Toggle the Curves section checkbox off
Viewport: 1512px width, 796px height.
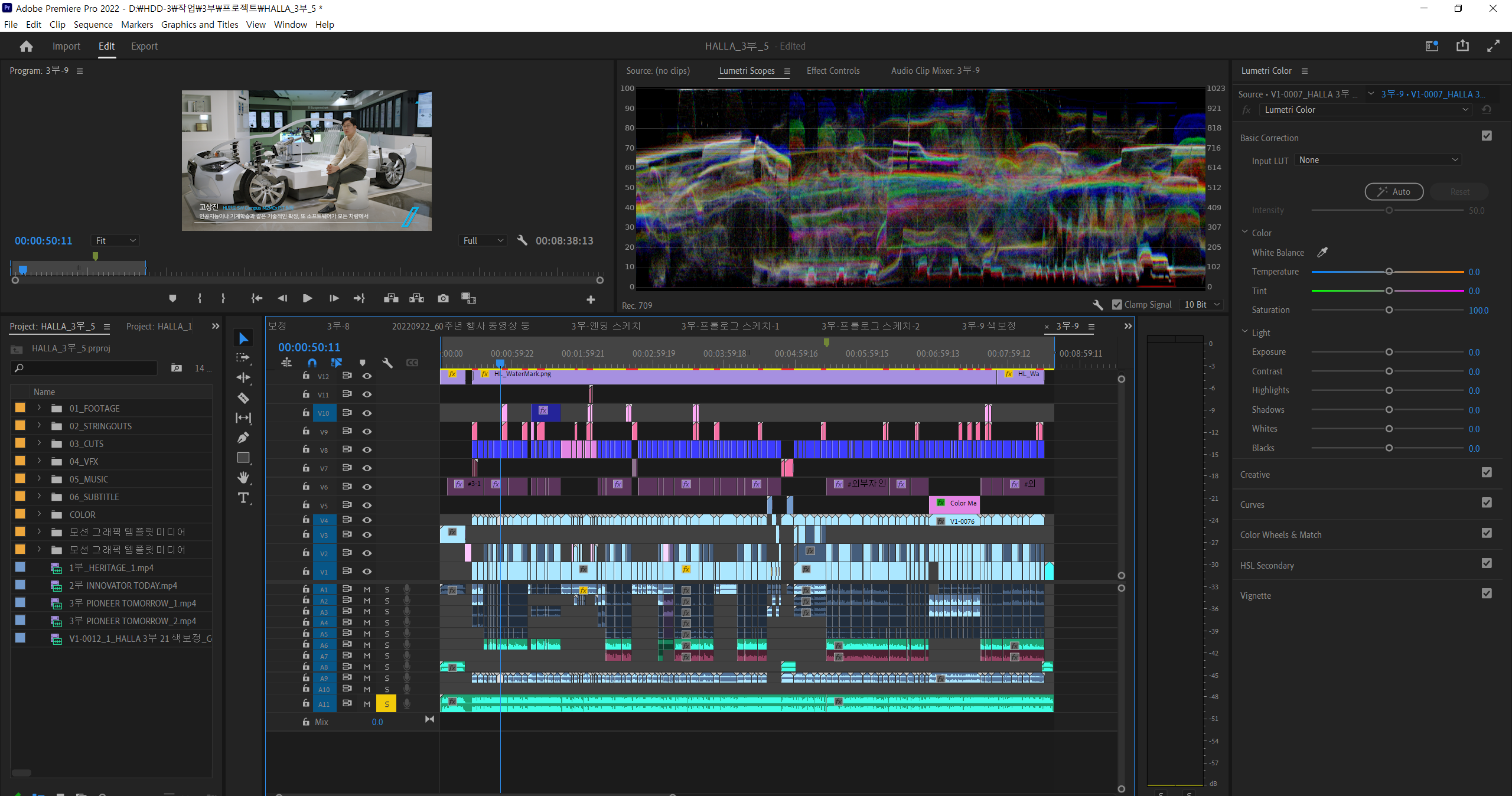1487,503
